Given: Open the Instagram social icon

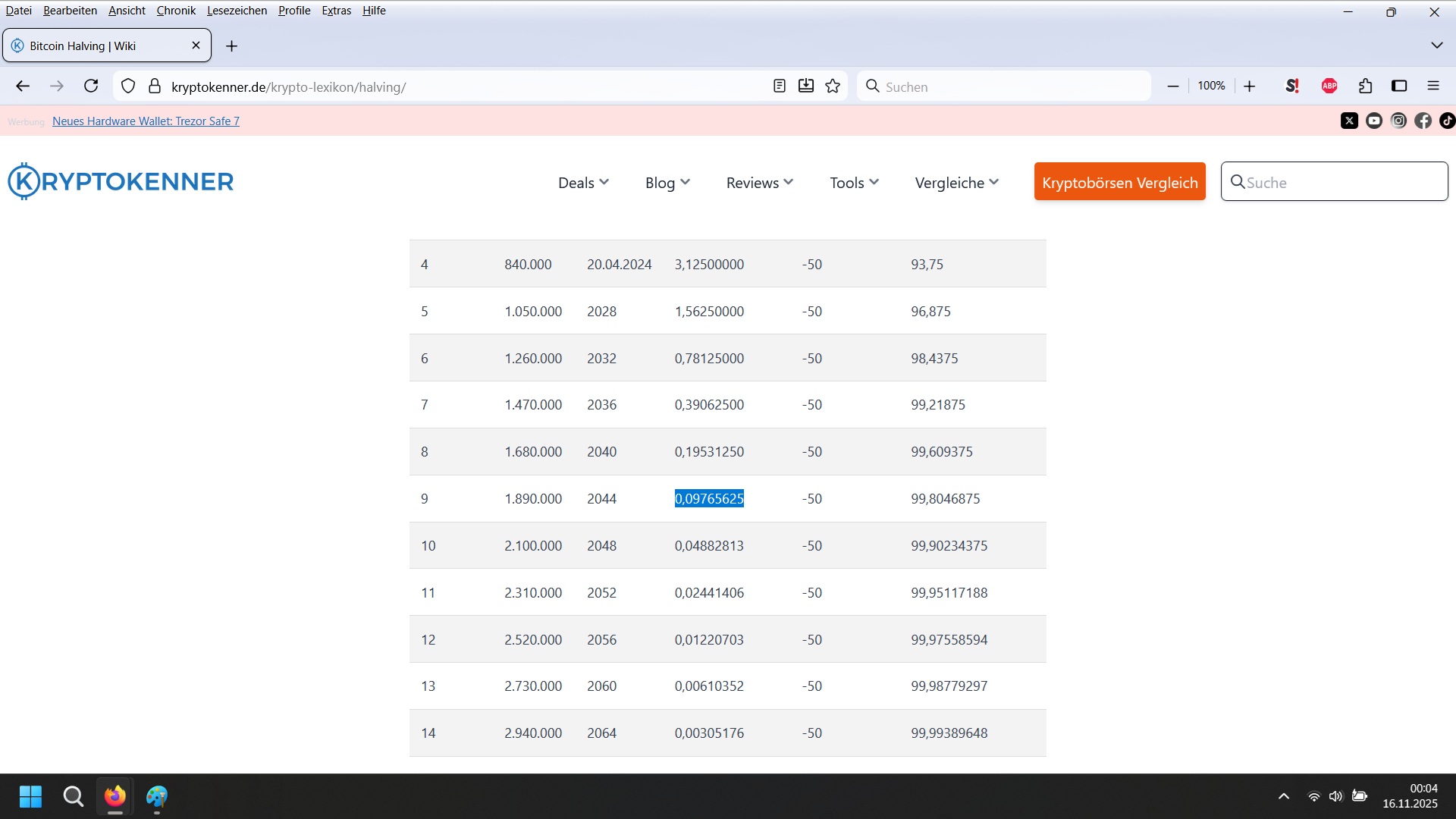Looking at the screenshot, I should pyautogui.click(x=1398, y=121).
